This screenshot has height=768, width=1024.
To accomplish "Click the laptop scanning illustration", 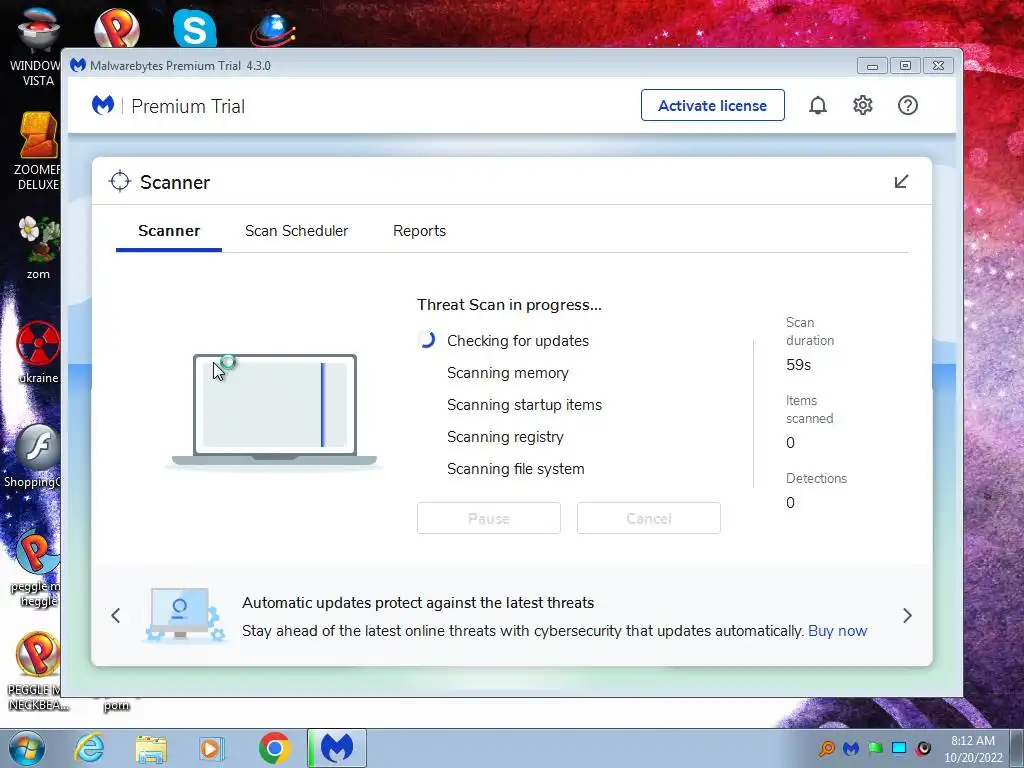I will [x=274, y=410].
